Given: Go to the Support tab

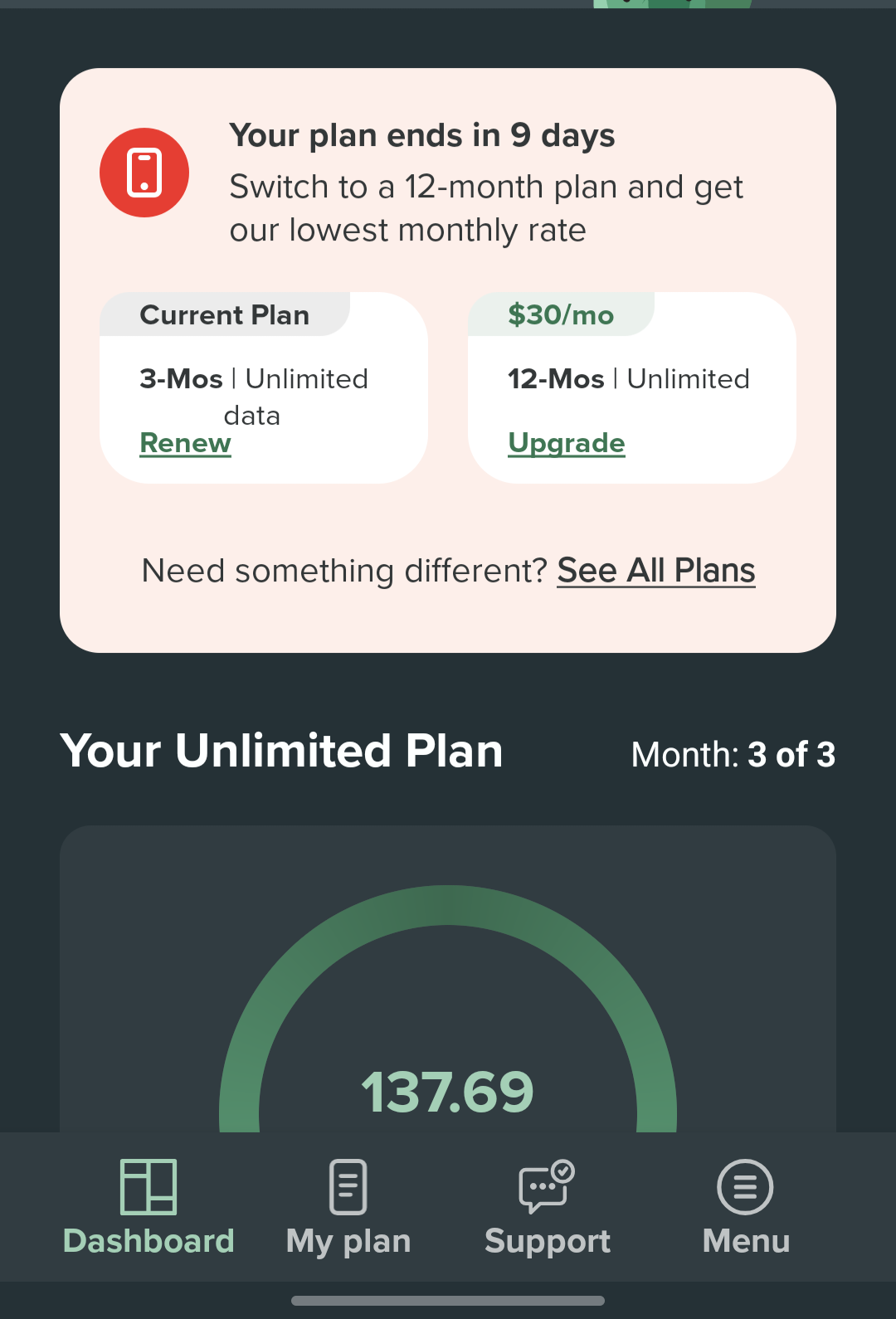Looking at the screenshot, I should (547, 1241).
